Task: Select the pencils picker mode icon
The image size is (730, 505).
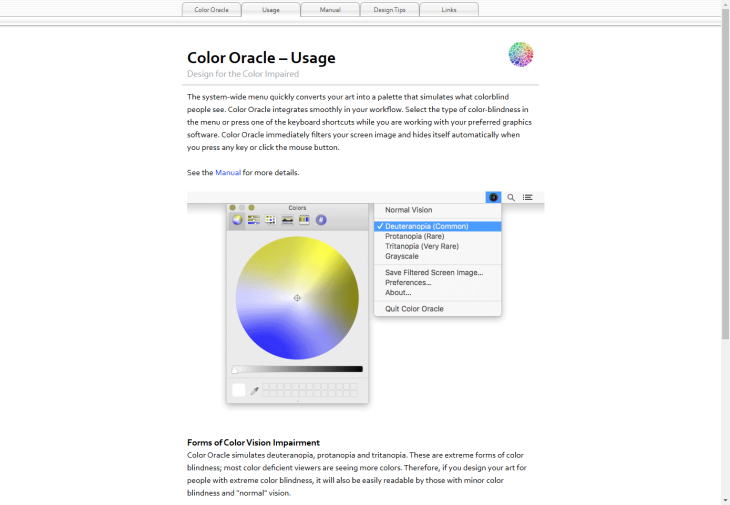Action: coord(304,220)
